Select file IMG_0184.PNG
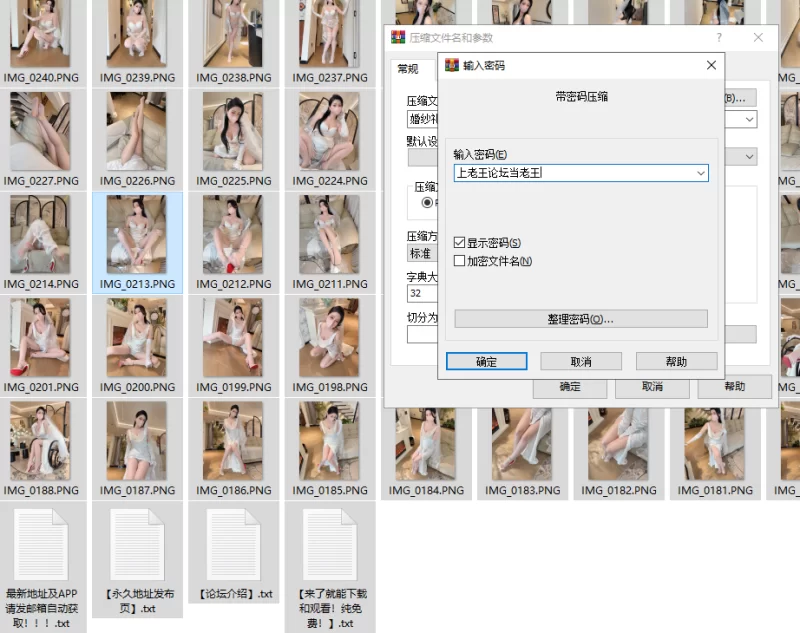The width and height of the screenshot is (800, 633). (x=426, y=454)
